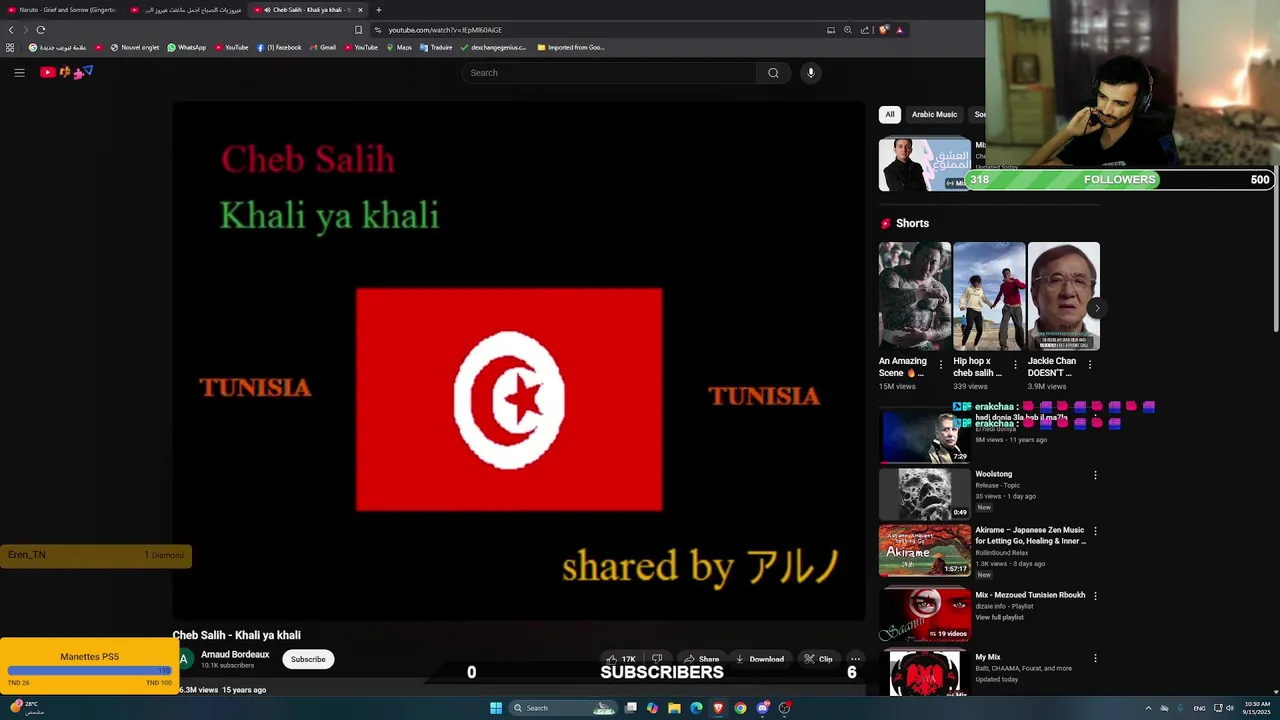
Task: Open a new browser tab
Action: tap(378, 10)
